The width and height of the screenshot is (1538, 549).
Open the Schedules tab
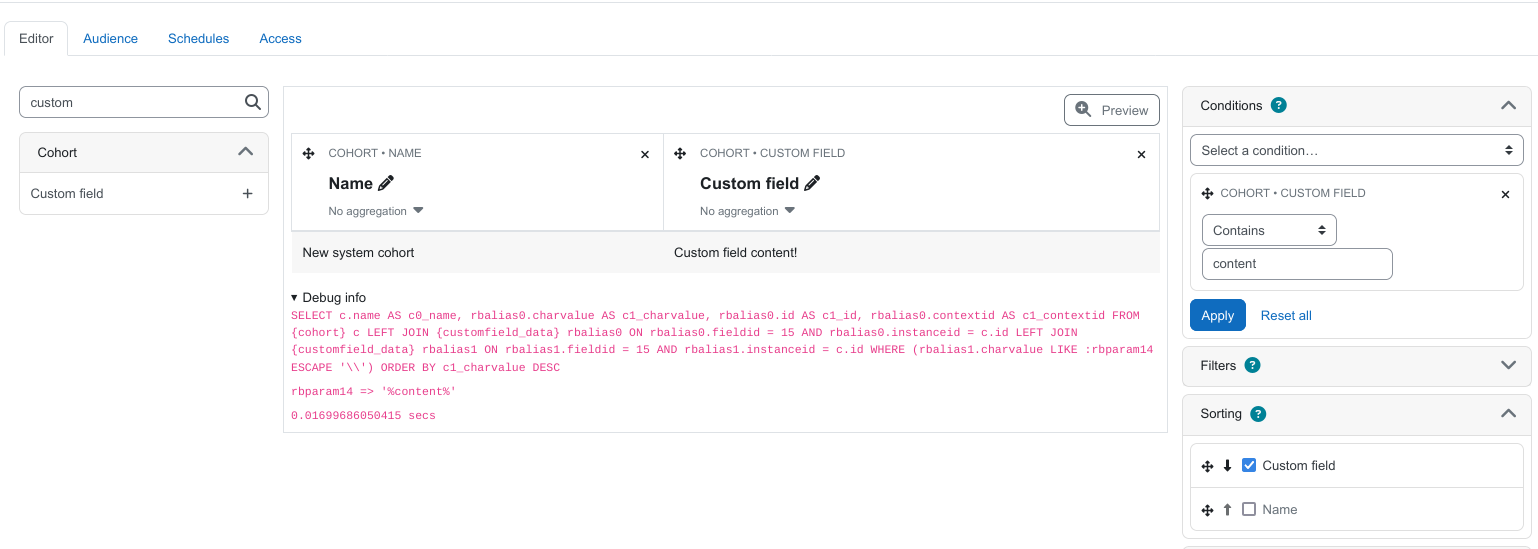(x=198, y=38)
